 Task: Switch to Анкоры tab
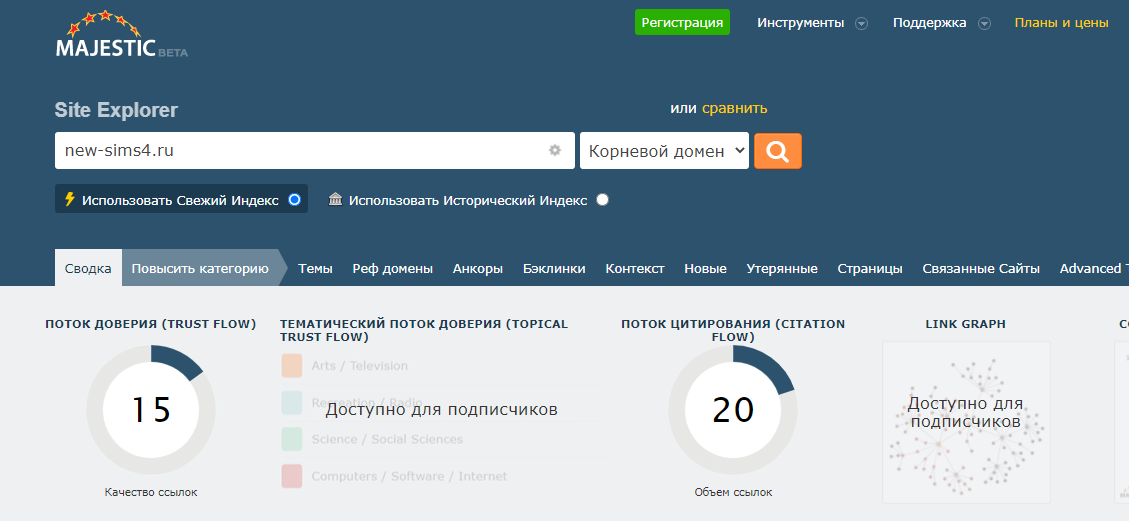click(x=478, y=269)
